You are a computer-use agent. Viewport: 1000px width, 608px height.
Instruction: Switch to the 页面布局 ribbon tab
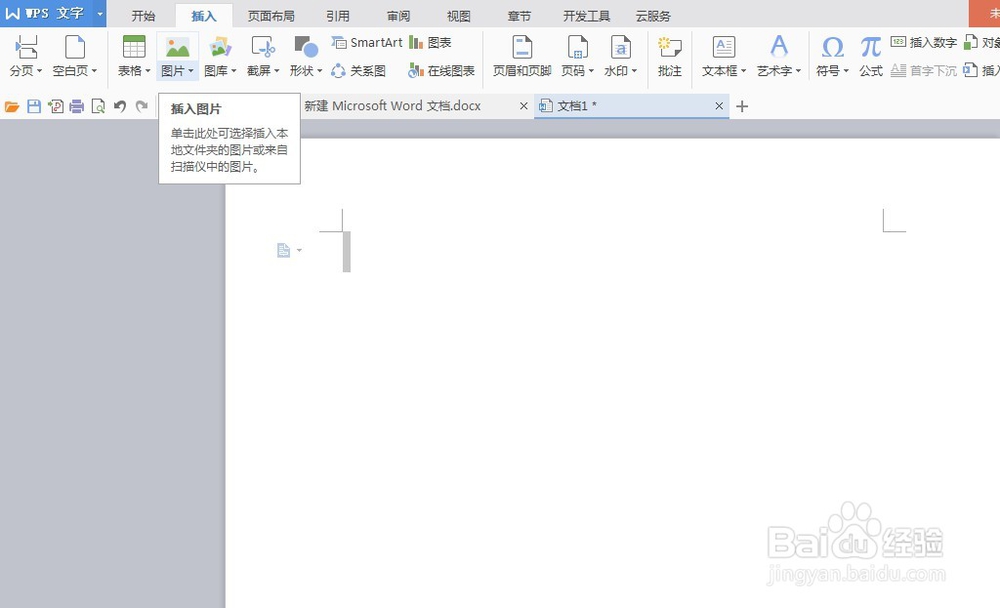click(271, 16)
